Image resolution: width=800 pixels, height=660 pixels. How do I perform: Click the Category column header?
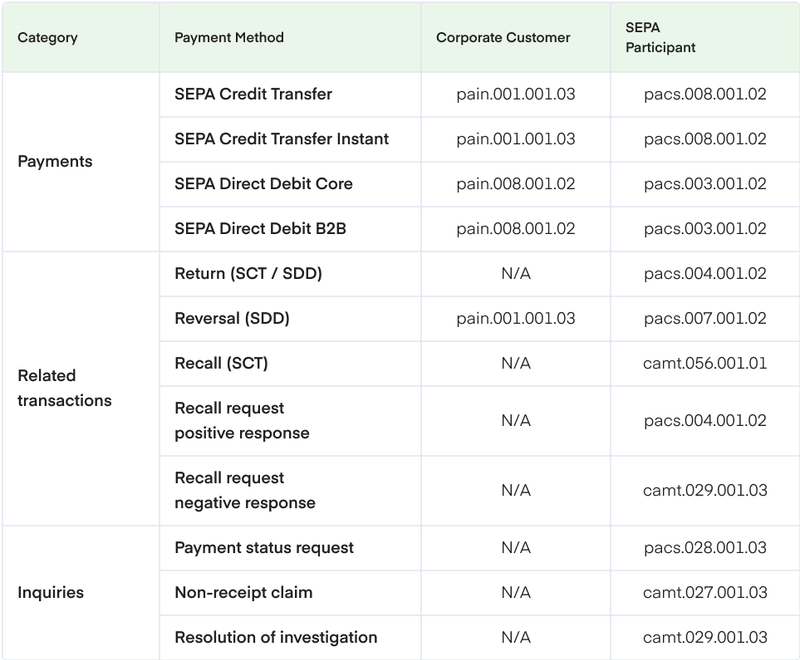48,38
